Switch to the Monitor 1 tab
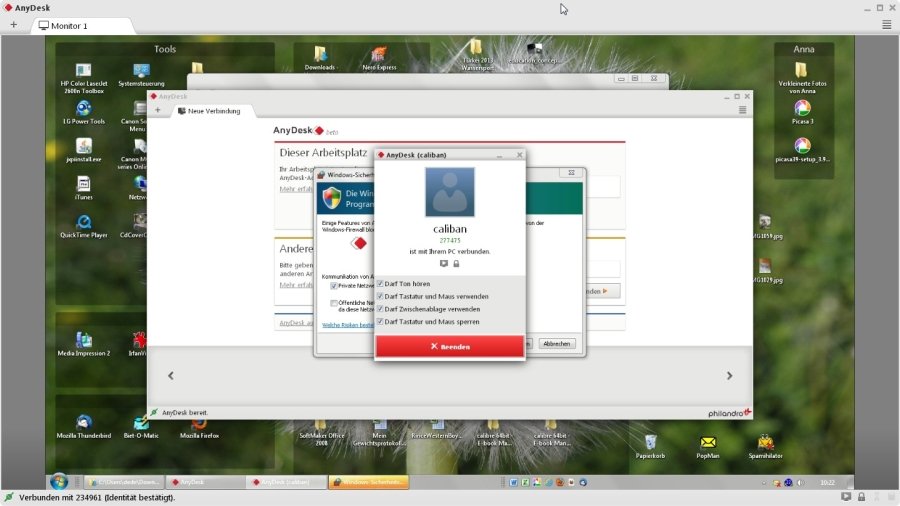The width and height of the screenshot is (900, 506). click(x=83, y=26)
